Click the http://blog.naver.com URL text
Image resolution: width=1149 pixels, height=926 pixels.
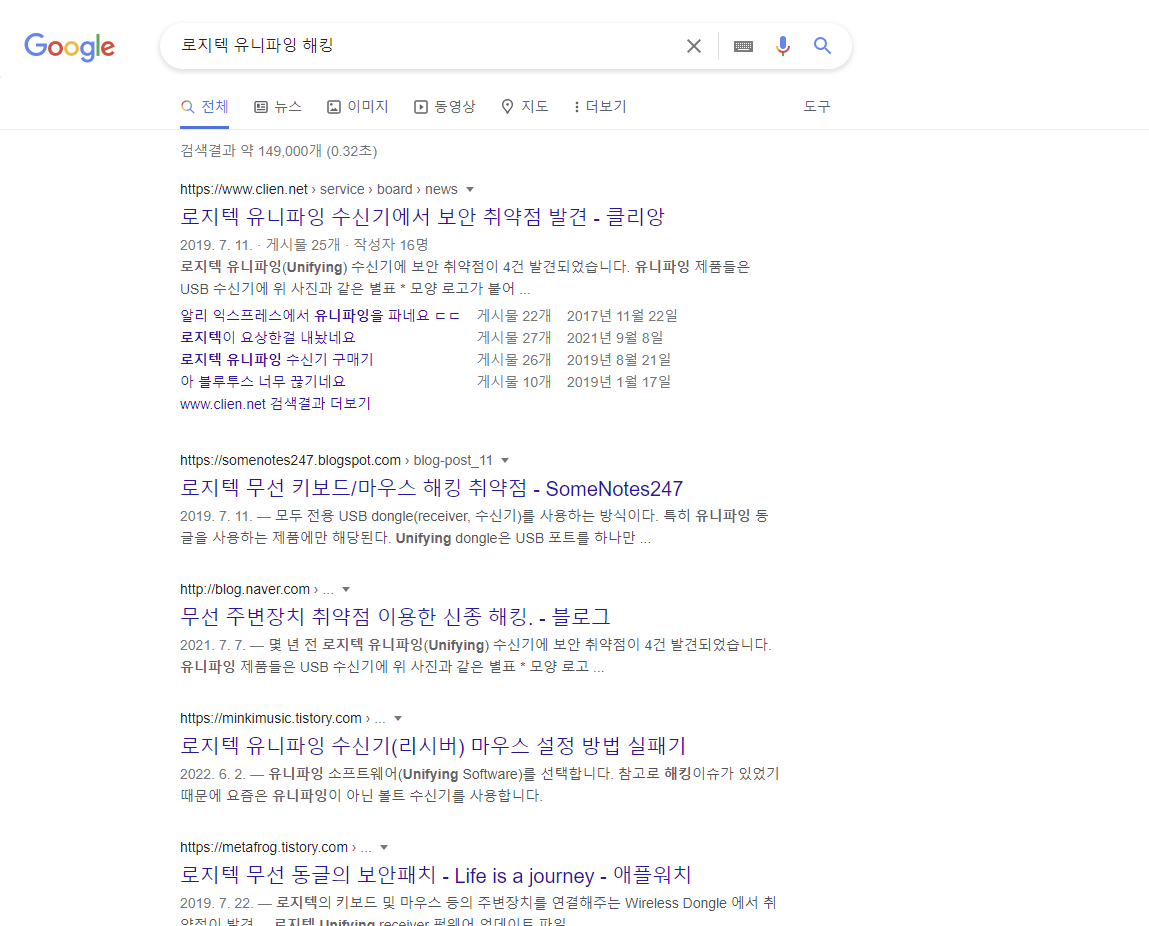coord(245,589)
